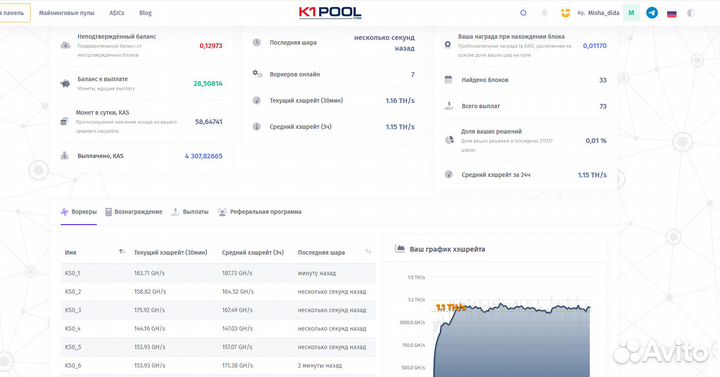Click the Вознаграждение tab calculator icon
Viewport: 720px width, 377px height.
tap(108, 212)
